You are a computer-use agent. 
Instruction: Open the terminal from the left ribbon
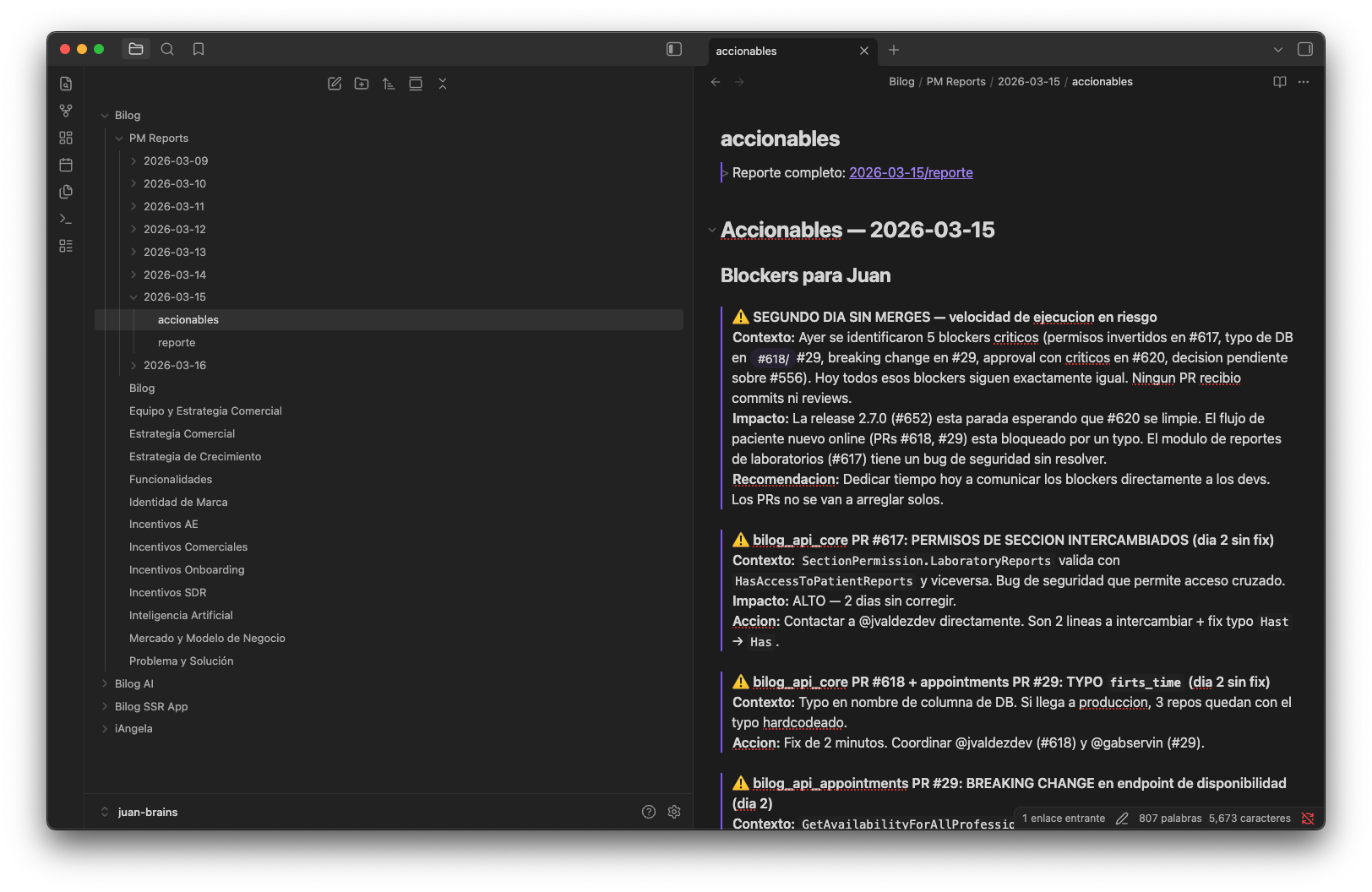pos(65,218)
